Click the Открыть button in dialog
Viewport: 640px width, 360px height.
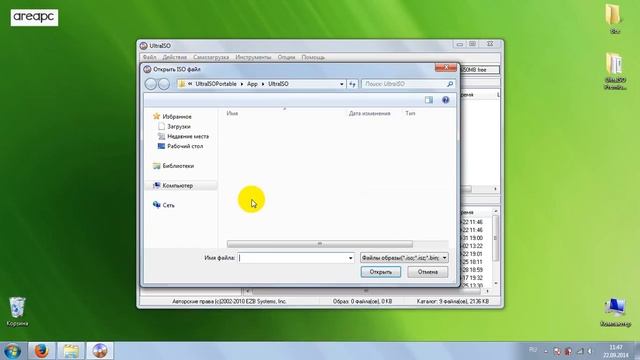380,272
